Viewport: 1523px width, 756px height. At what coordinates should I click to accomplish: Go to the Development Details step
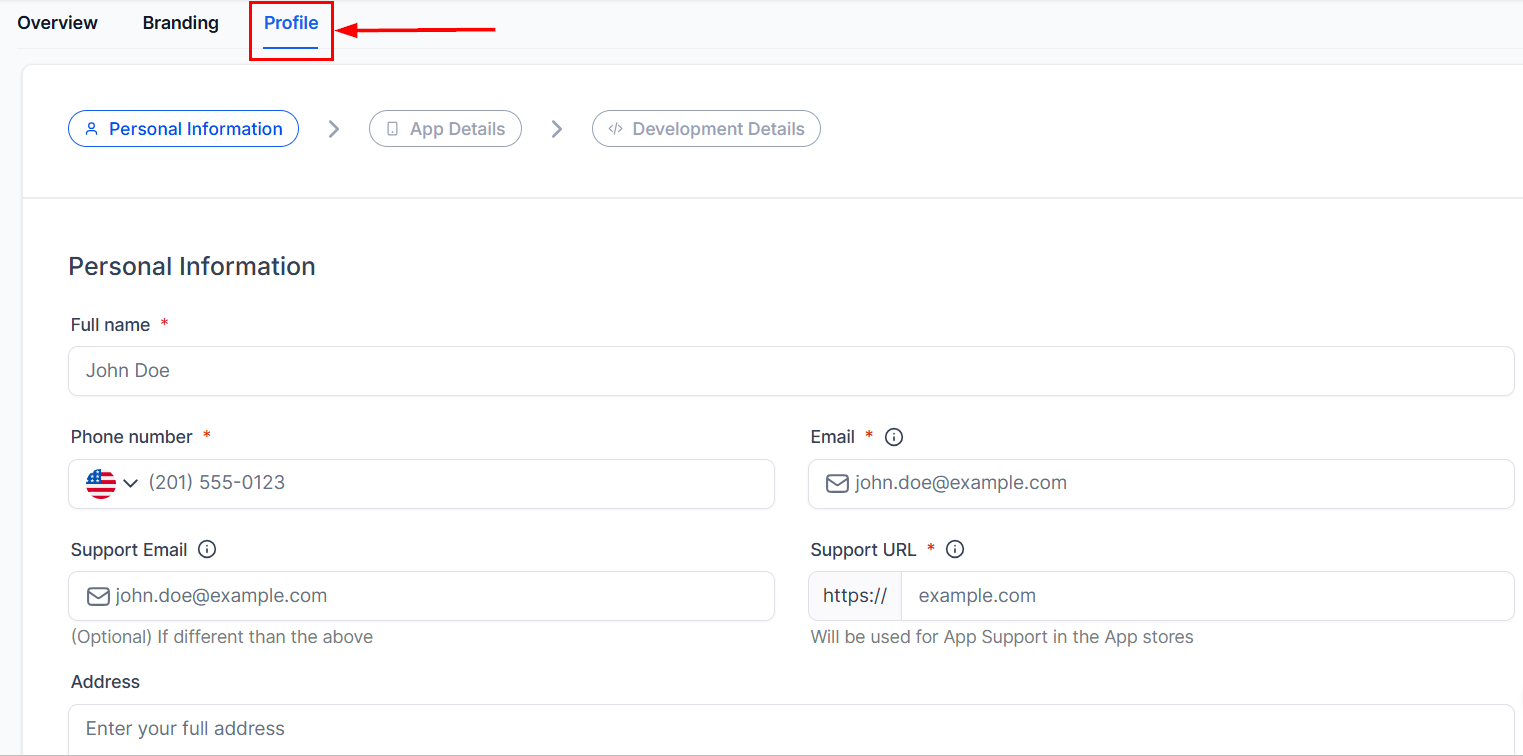click(x=706, y=129)
